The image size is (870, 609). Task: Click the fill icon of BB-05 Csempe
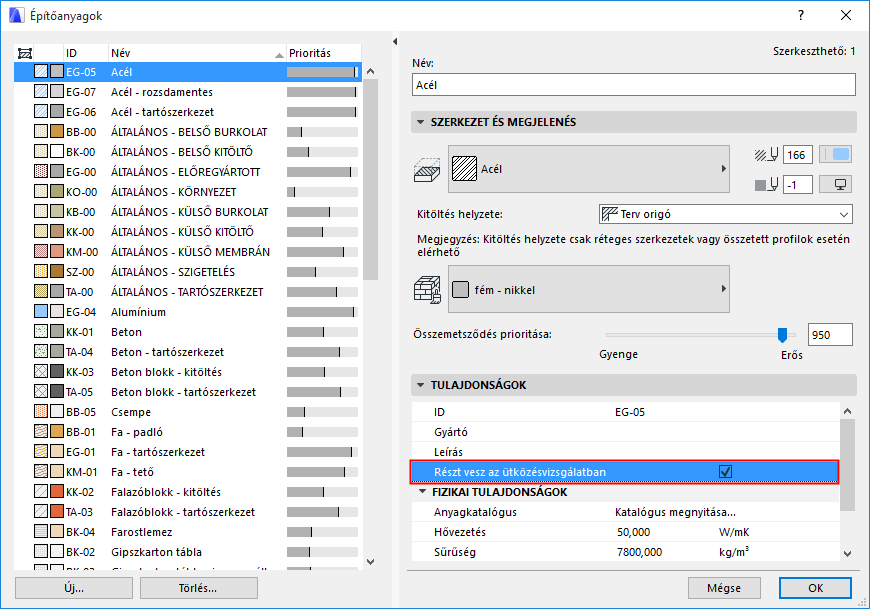point(41,412)
